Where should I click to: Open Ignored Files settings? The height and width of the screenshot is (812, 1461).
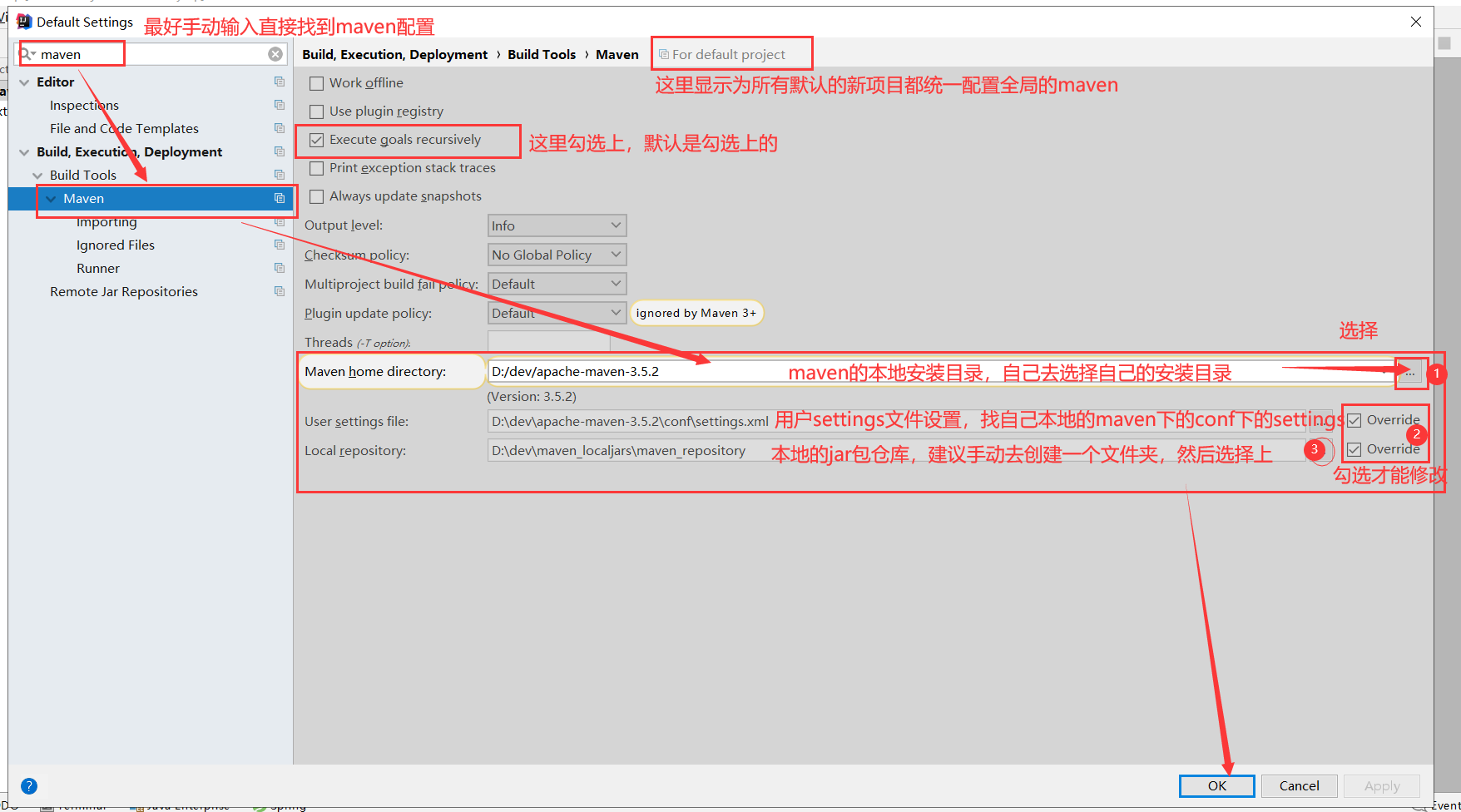tap(116, 245)
